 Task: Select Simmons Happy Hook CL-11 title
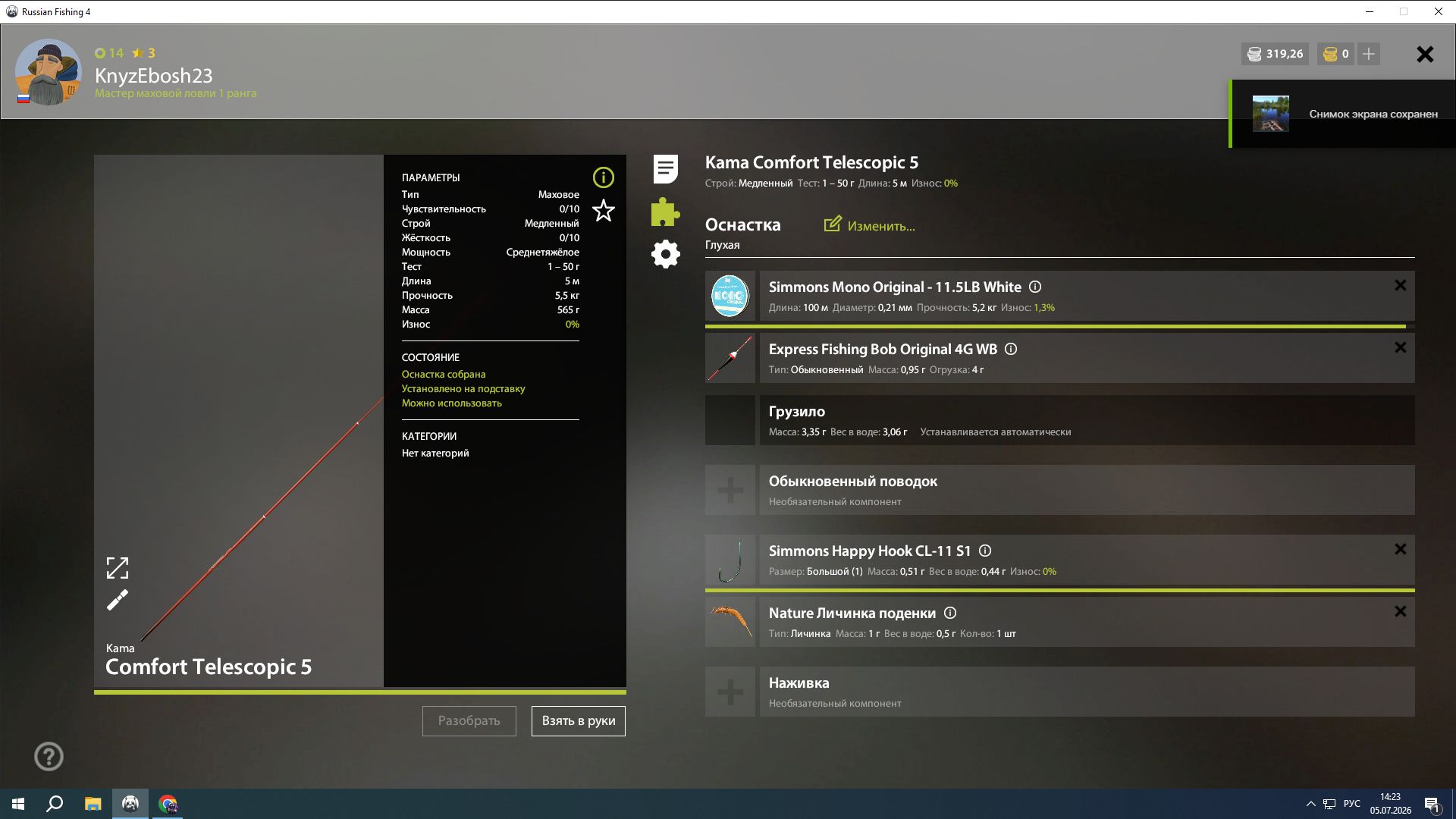point(870,551)
